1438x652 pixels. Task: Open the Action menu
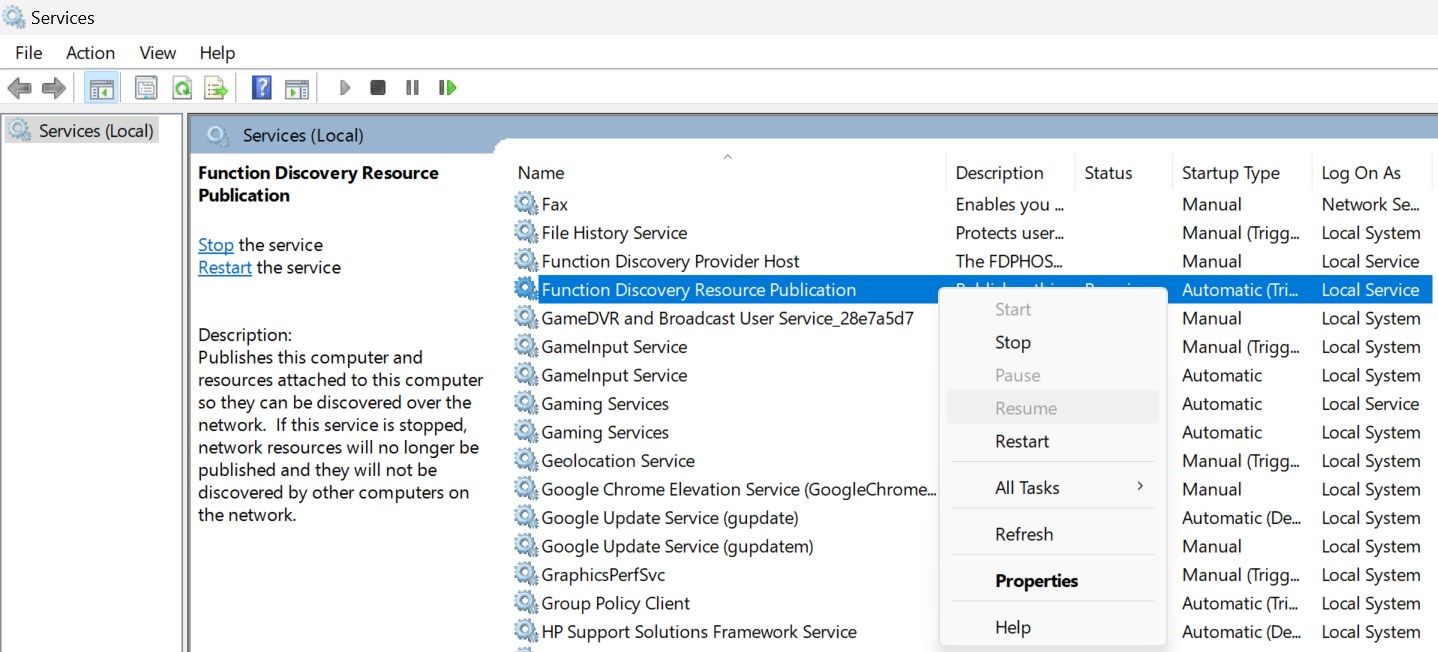tap(90, 52)
